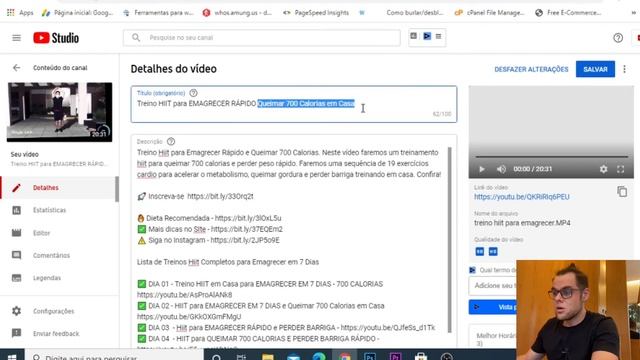The width and height of the screenshot is (640, 360).
Task: Click in the Pesquise no seu canal search box
Action: 262,38
